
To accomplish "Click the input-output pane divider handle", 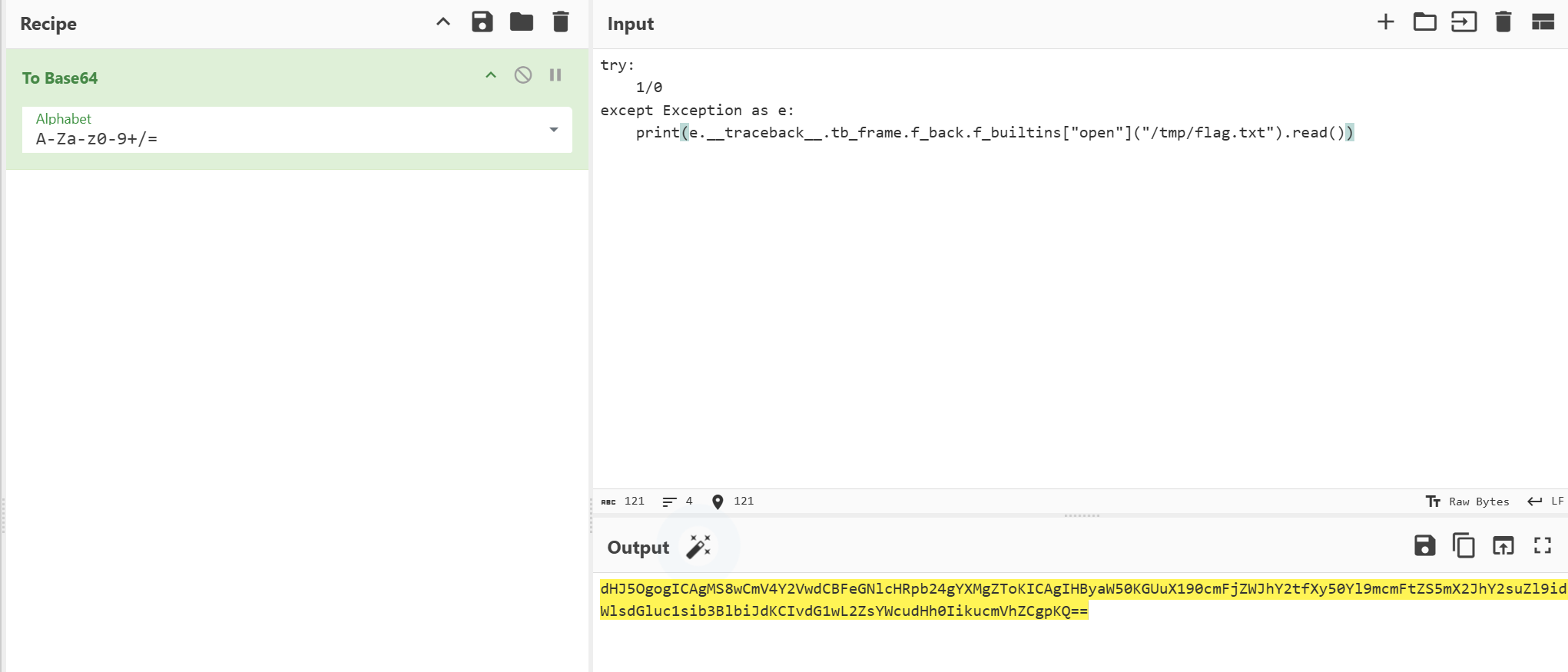I will 1082,515.
